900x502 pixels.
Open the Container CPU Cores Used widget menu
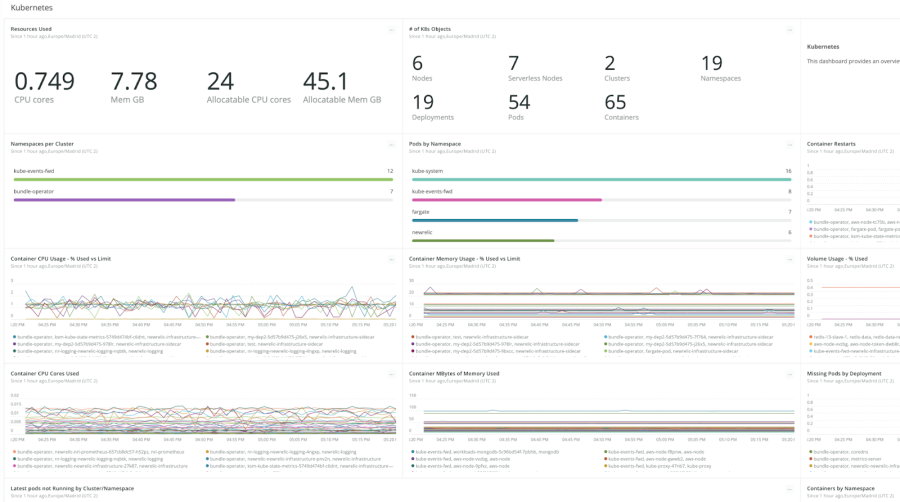tap(391, 374)
